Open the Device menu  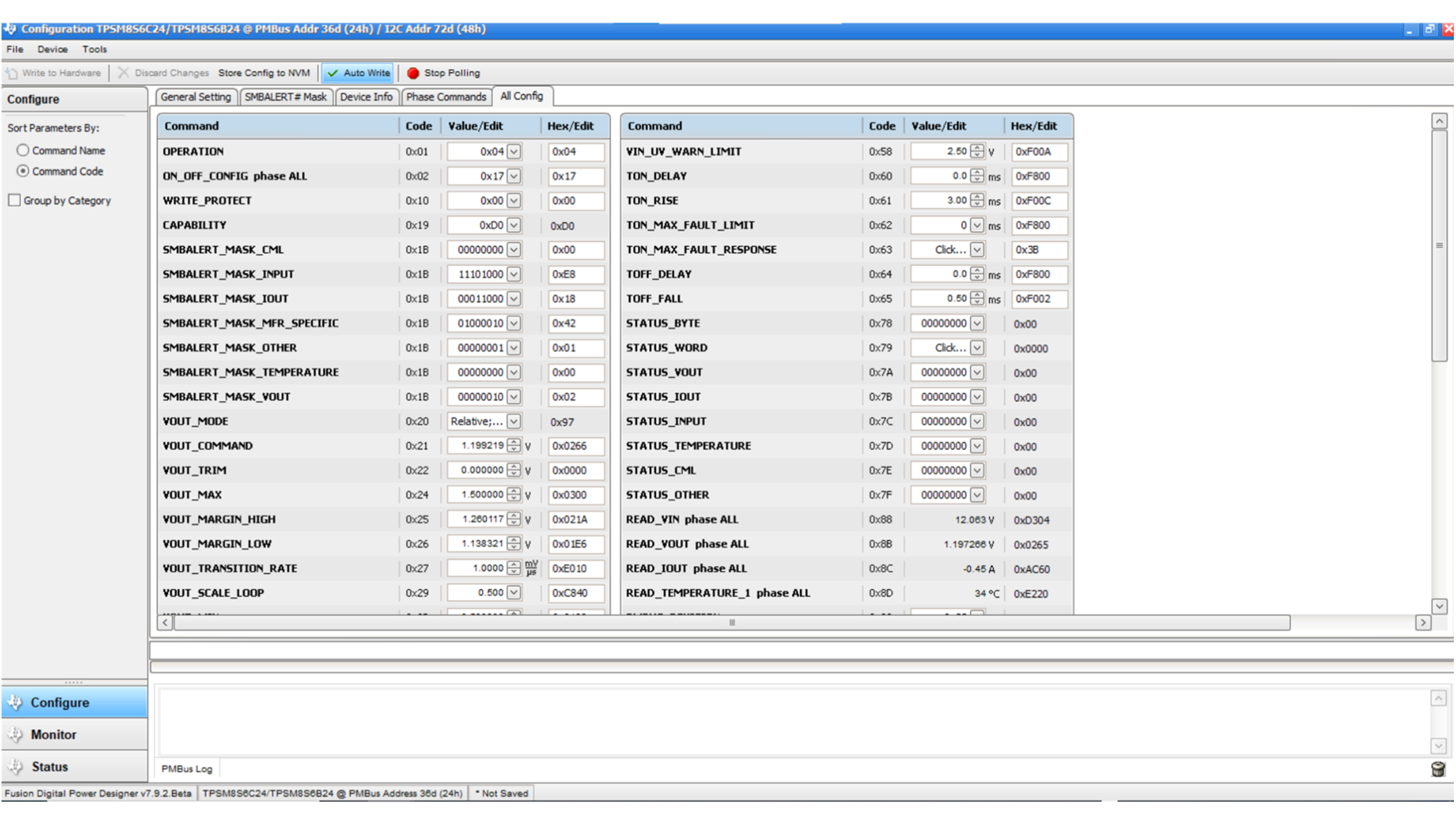pos(52,49)
